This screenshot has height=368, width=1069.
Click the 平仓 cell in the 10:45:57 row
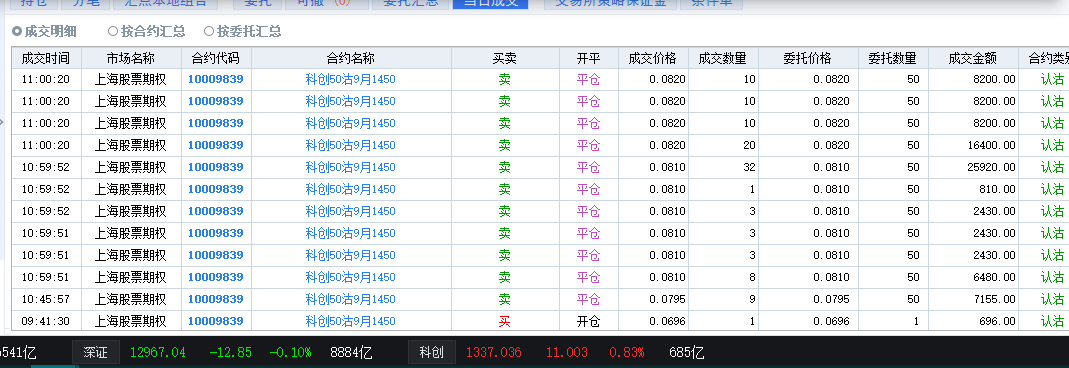pyautogui.click(x=588, y=299)
